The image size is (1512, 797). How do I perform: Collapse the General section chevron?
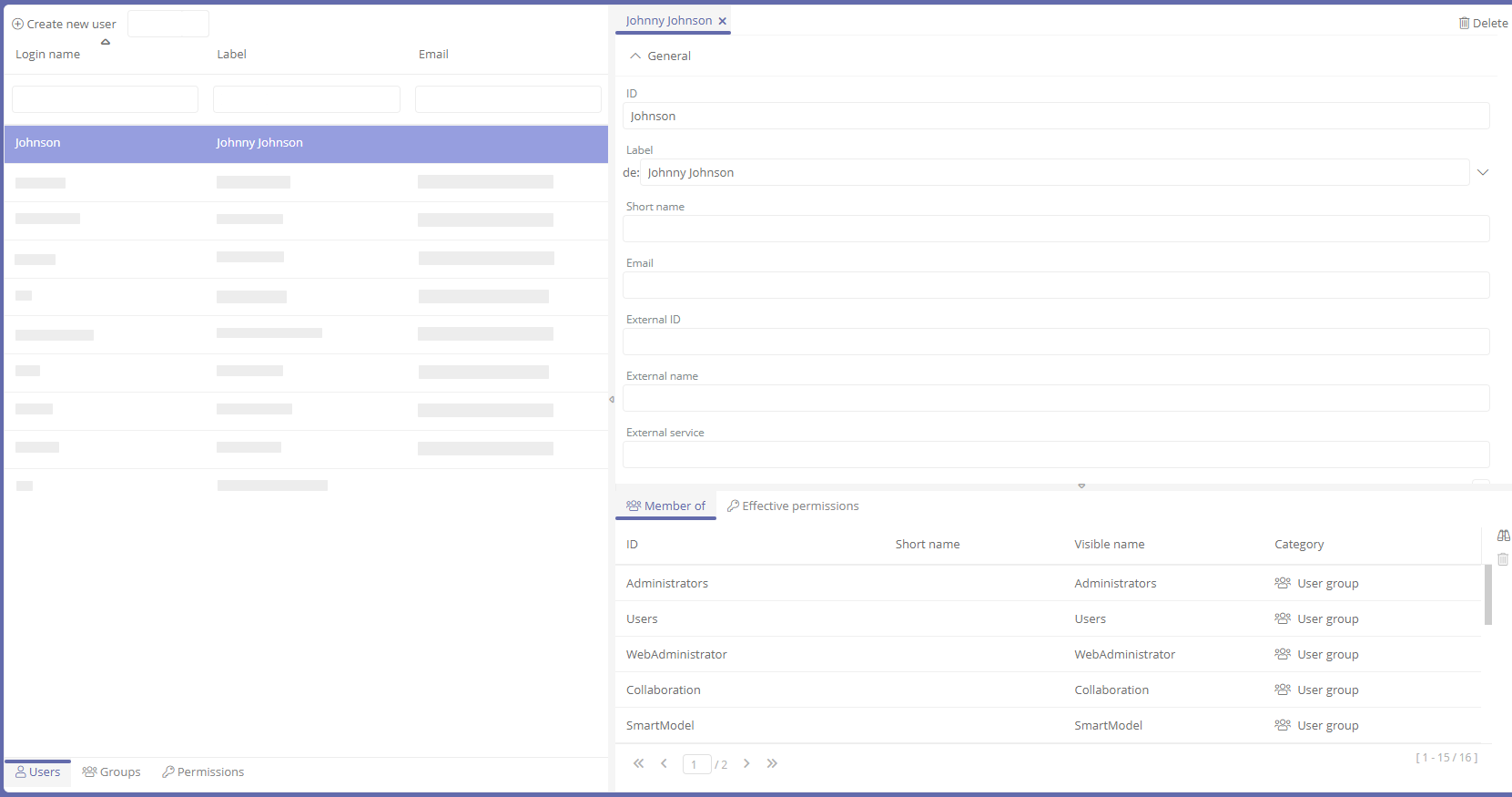coord(635,56)
